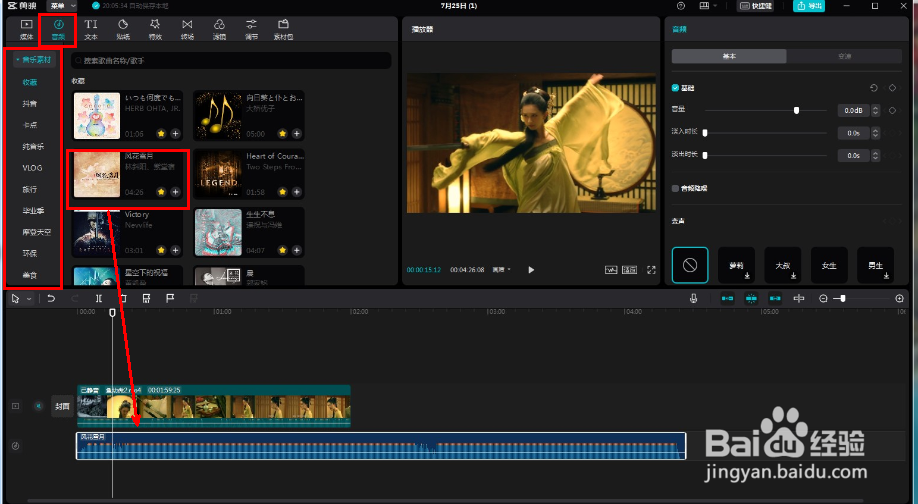Preview the LEGEND album cover thumbnail
The width and height of the screenshot is (918, 504).
(218, 174)
